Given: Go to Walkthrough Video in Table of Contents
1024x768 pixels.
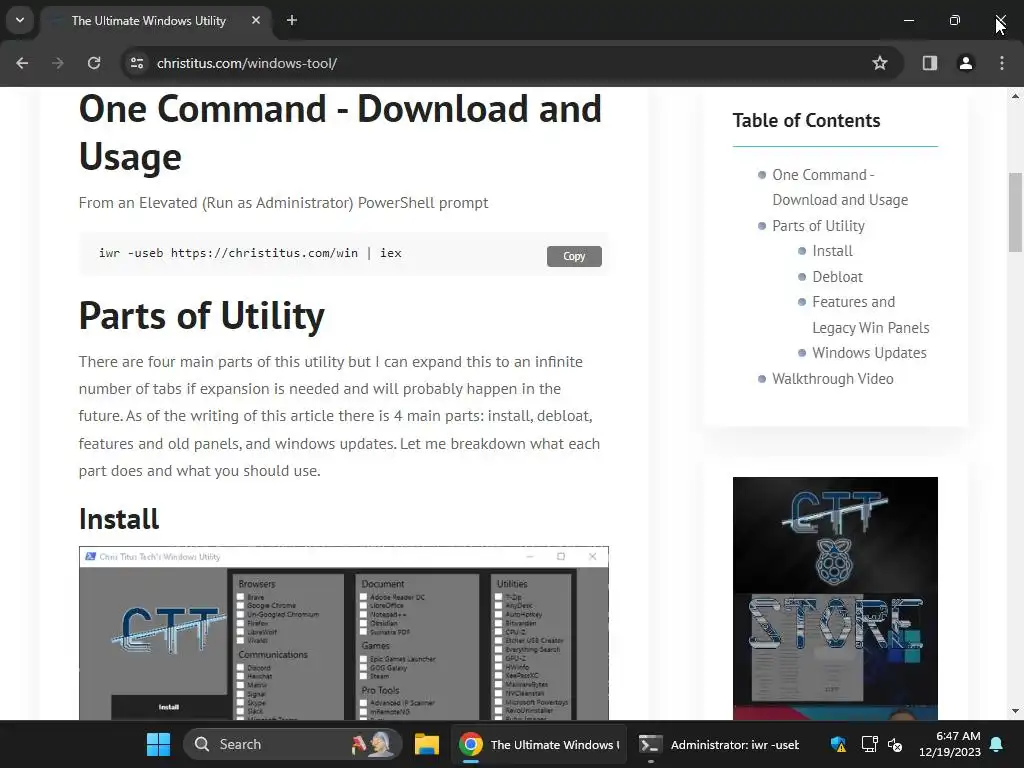Looking at the screenshot, I should 833,379.
